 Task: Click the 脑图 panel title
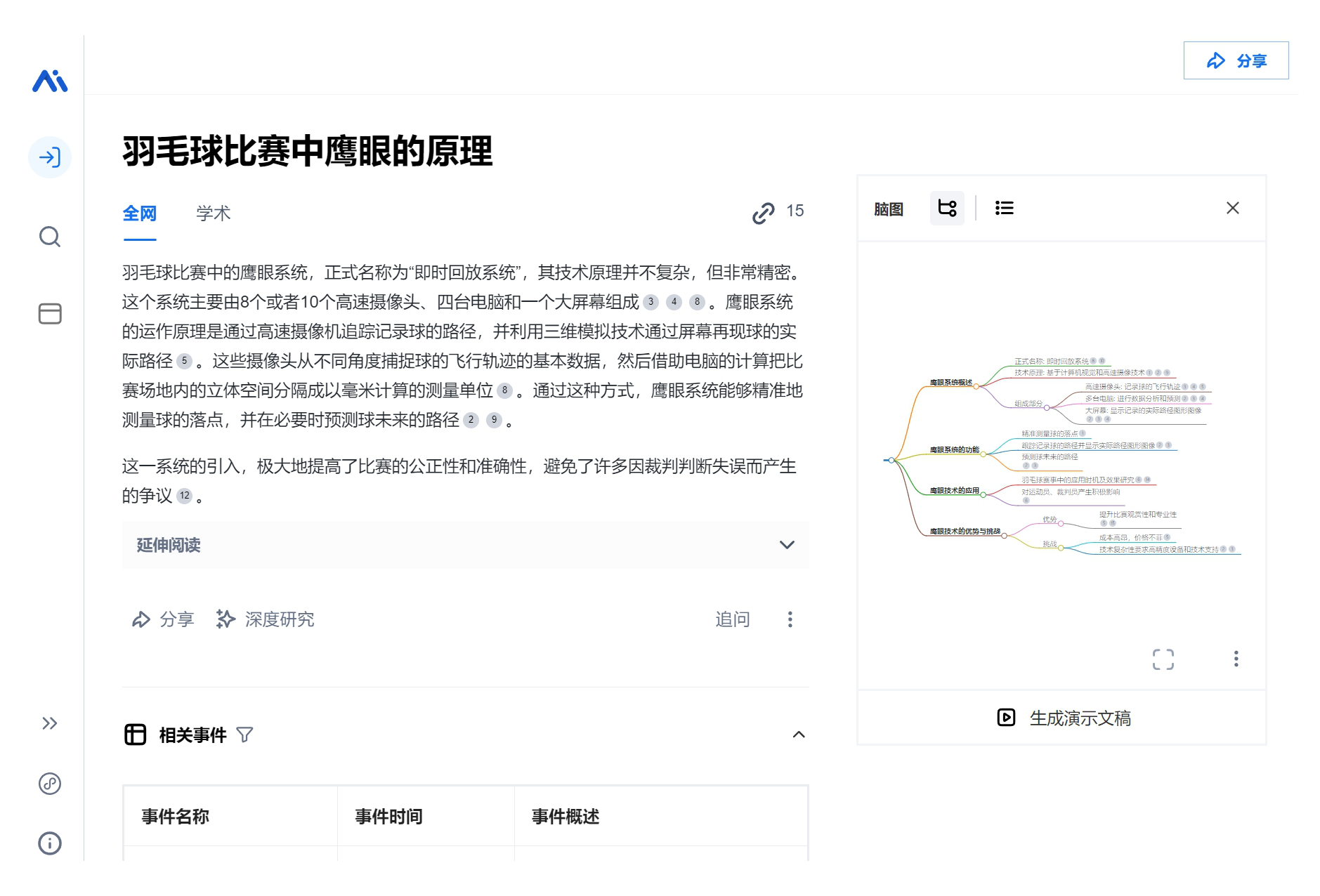889,209
